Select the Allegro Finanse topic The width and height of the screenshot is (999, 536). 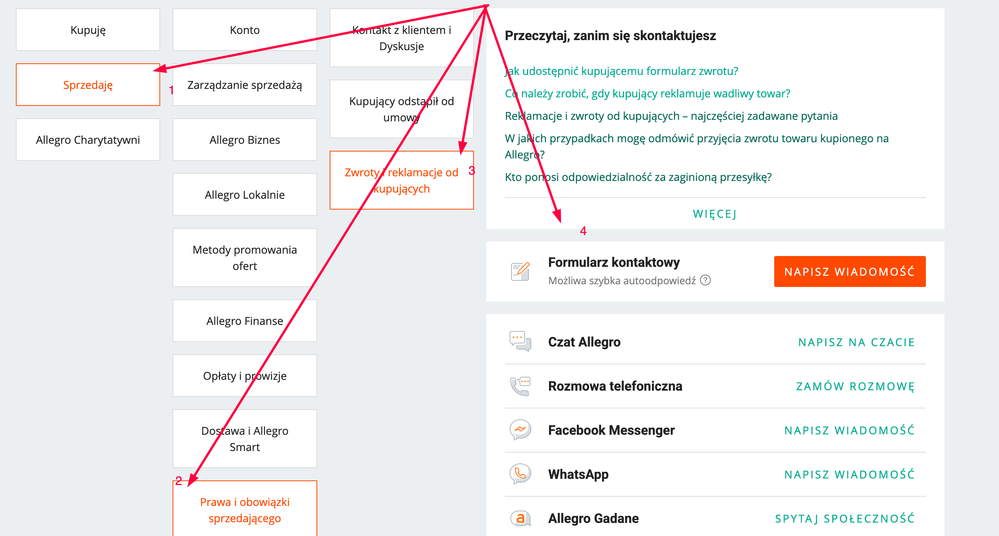click(x=245, y=321)
